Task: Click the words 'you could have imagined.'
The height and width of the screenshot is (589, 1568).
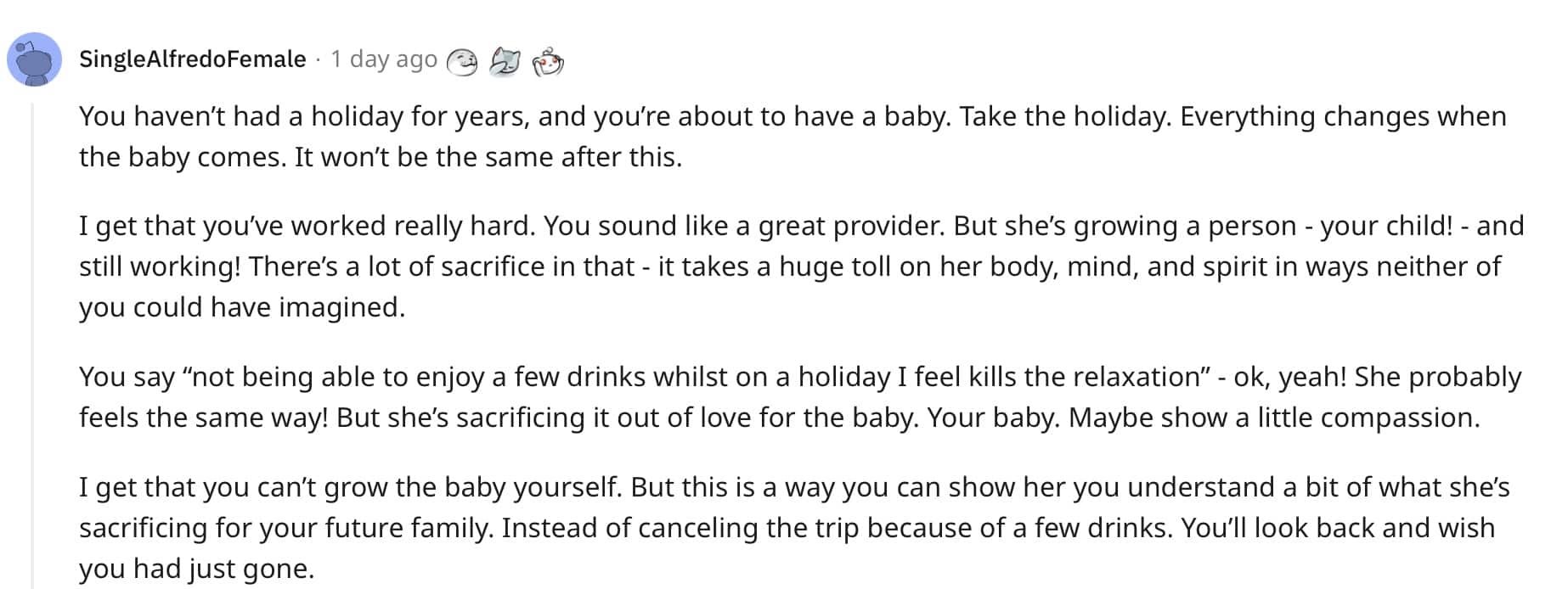Action: click(242, 307)
